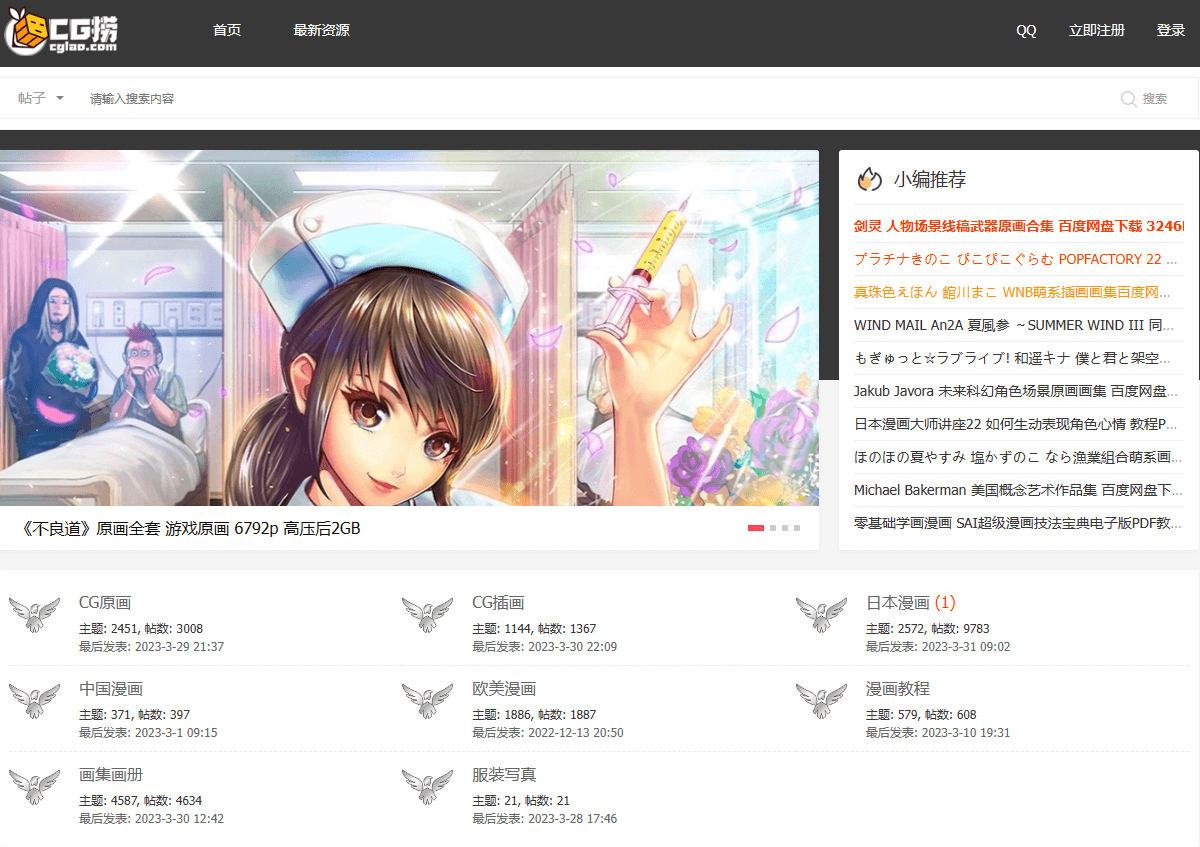Click the stats text 主题: 2451, 帖数: 3008

(x=141, y=629)
